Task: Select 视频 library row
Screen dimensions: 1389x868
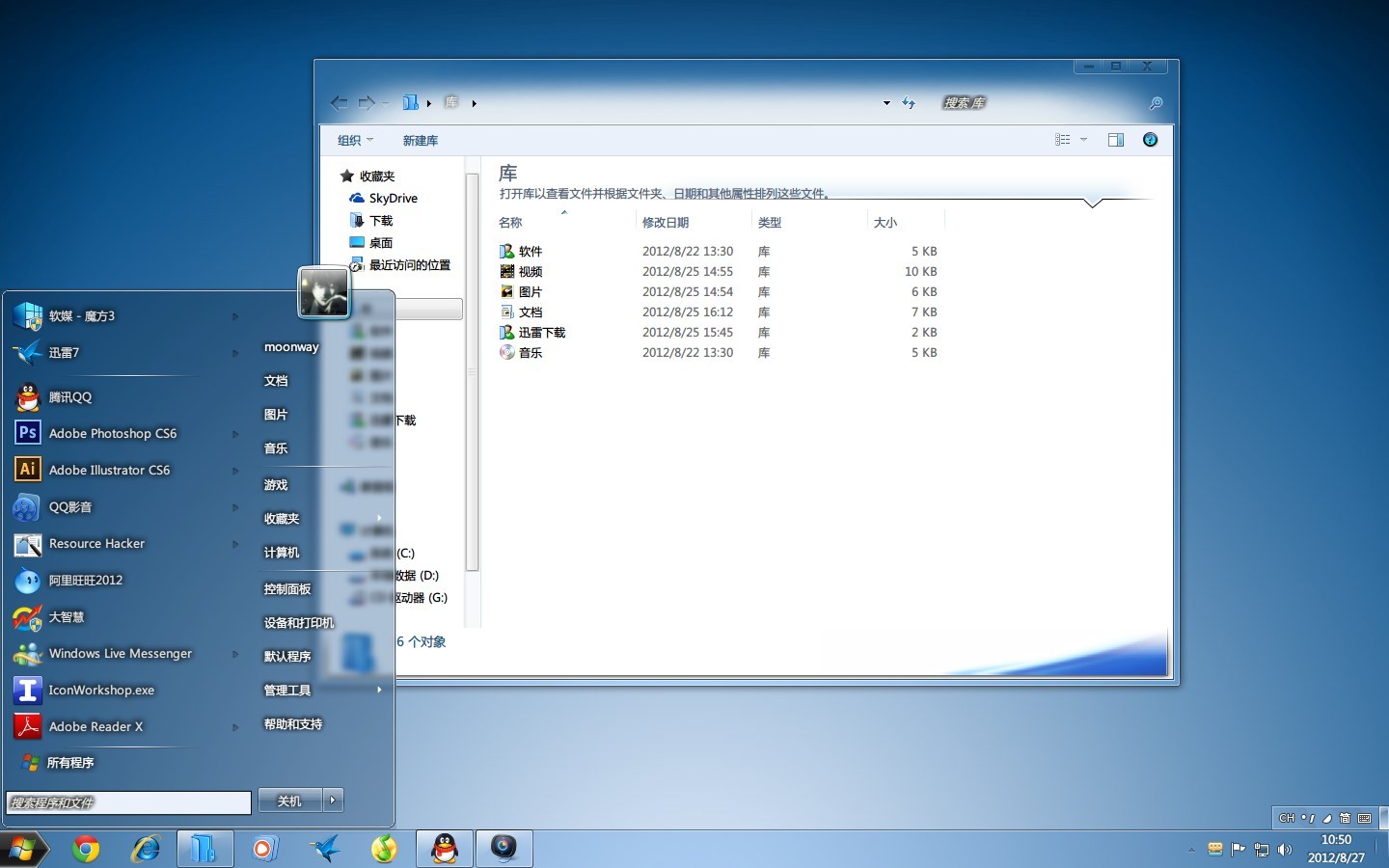Action: click(719, 272)
